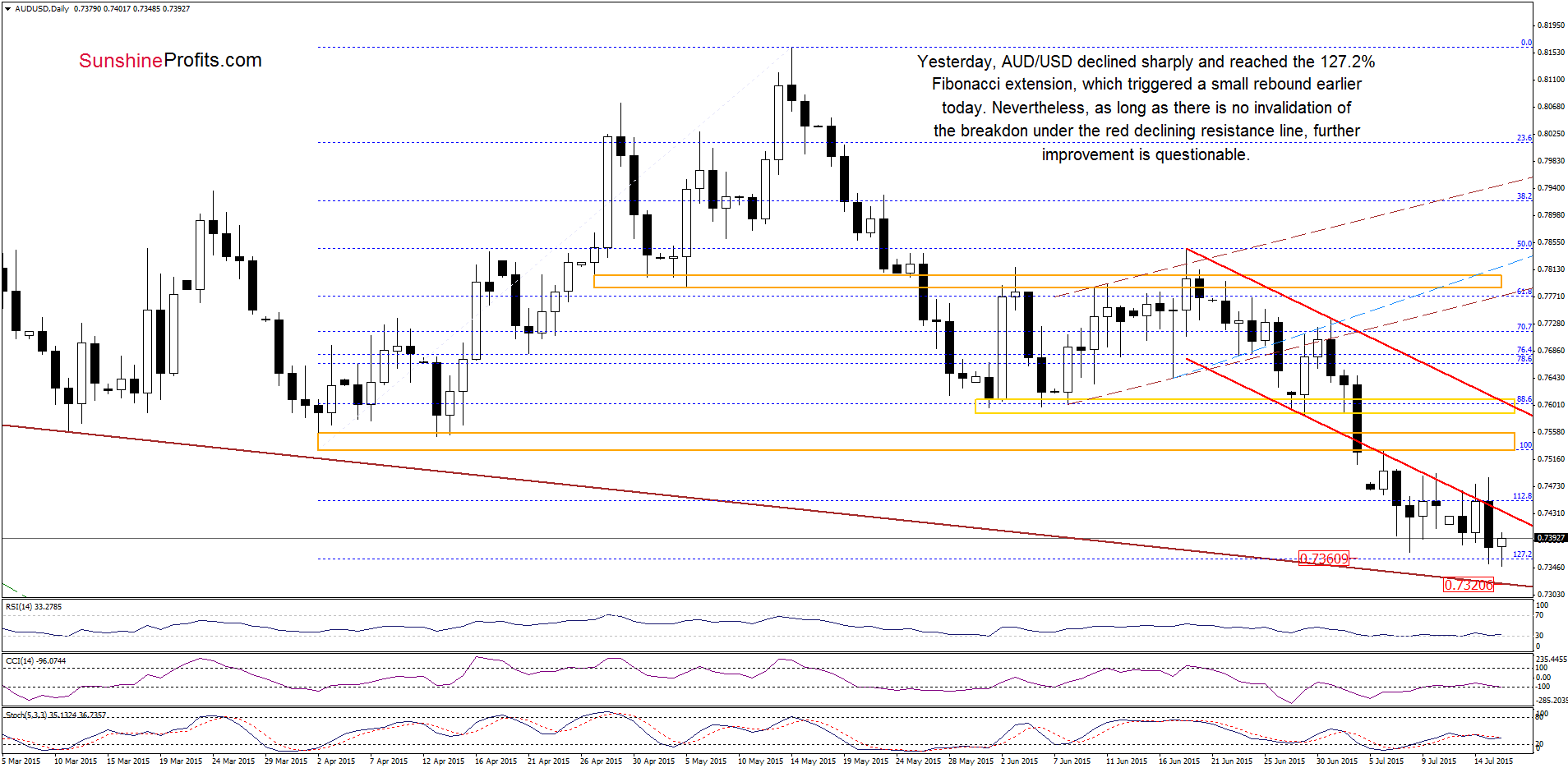Click the 9 Jul 2015 date label

(x=1439, y=761)
